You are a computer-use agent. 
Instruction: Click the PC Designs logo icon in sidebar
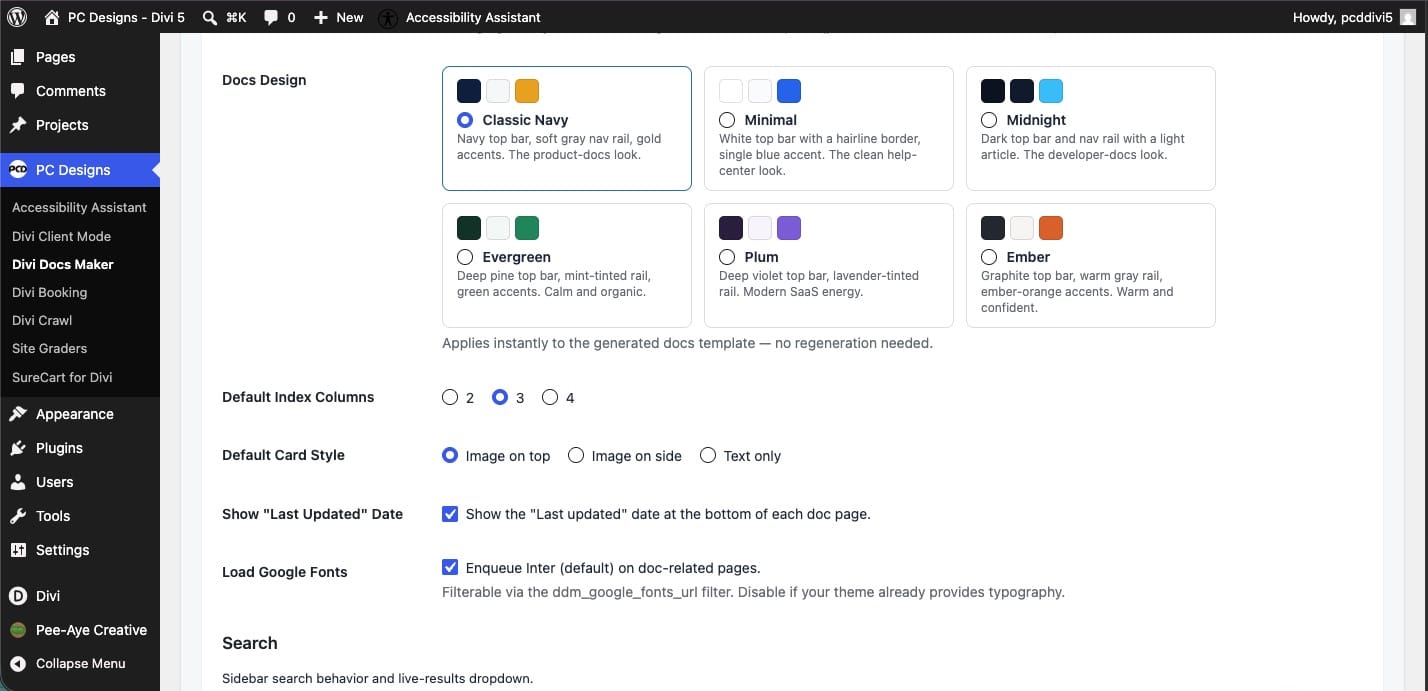point(18,170)
